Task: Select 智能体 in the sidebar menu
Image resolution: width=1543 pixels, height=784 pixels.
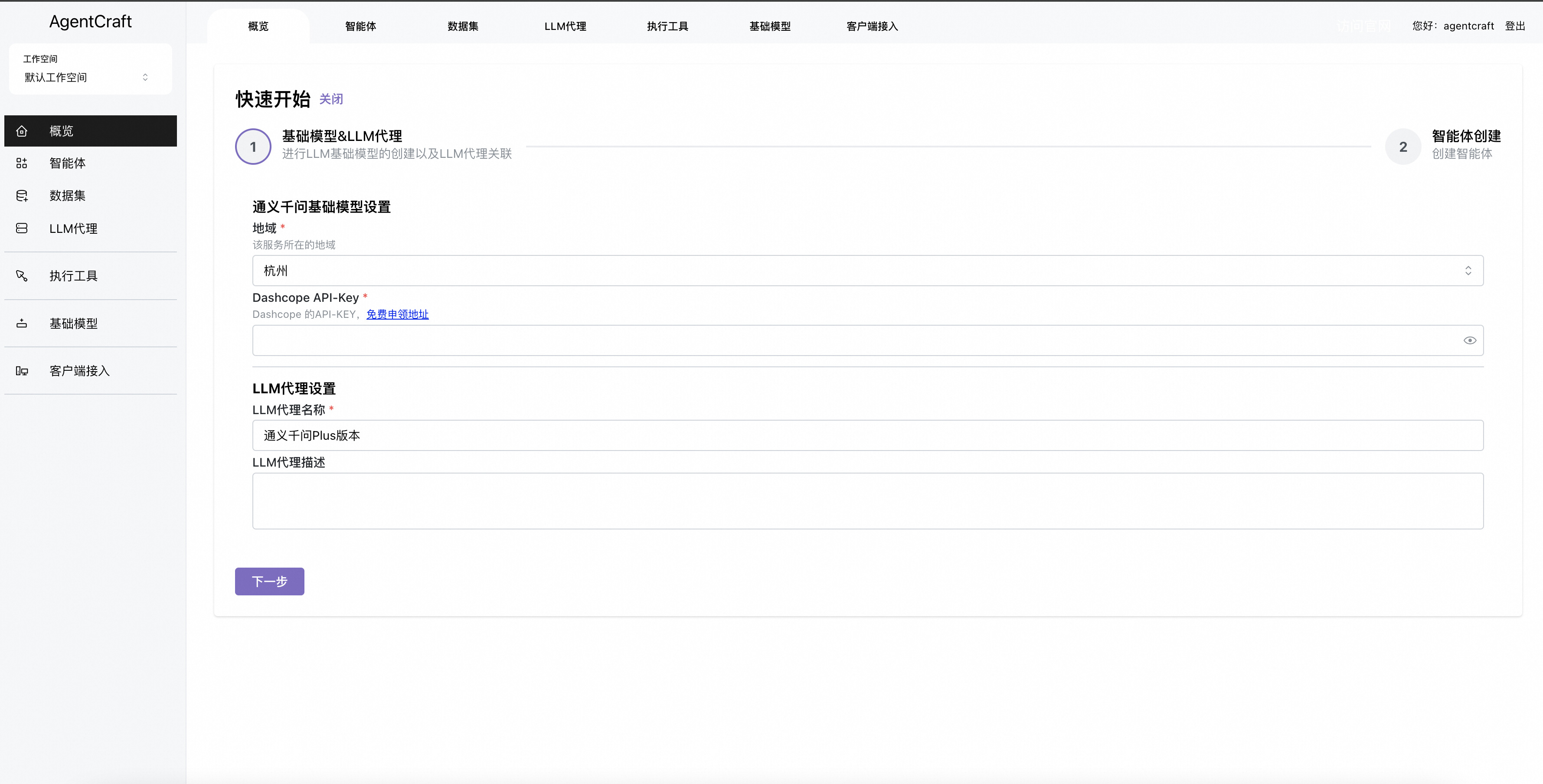Action: pos(91,163)
